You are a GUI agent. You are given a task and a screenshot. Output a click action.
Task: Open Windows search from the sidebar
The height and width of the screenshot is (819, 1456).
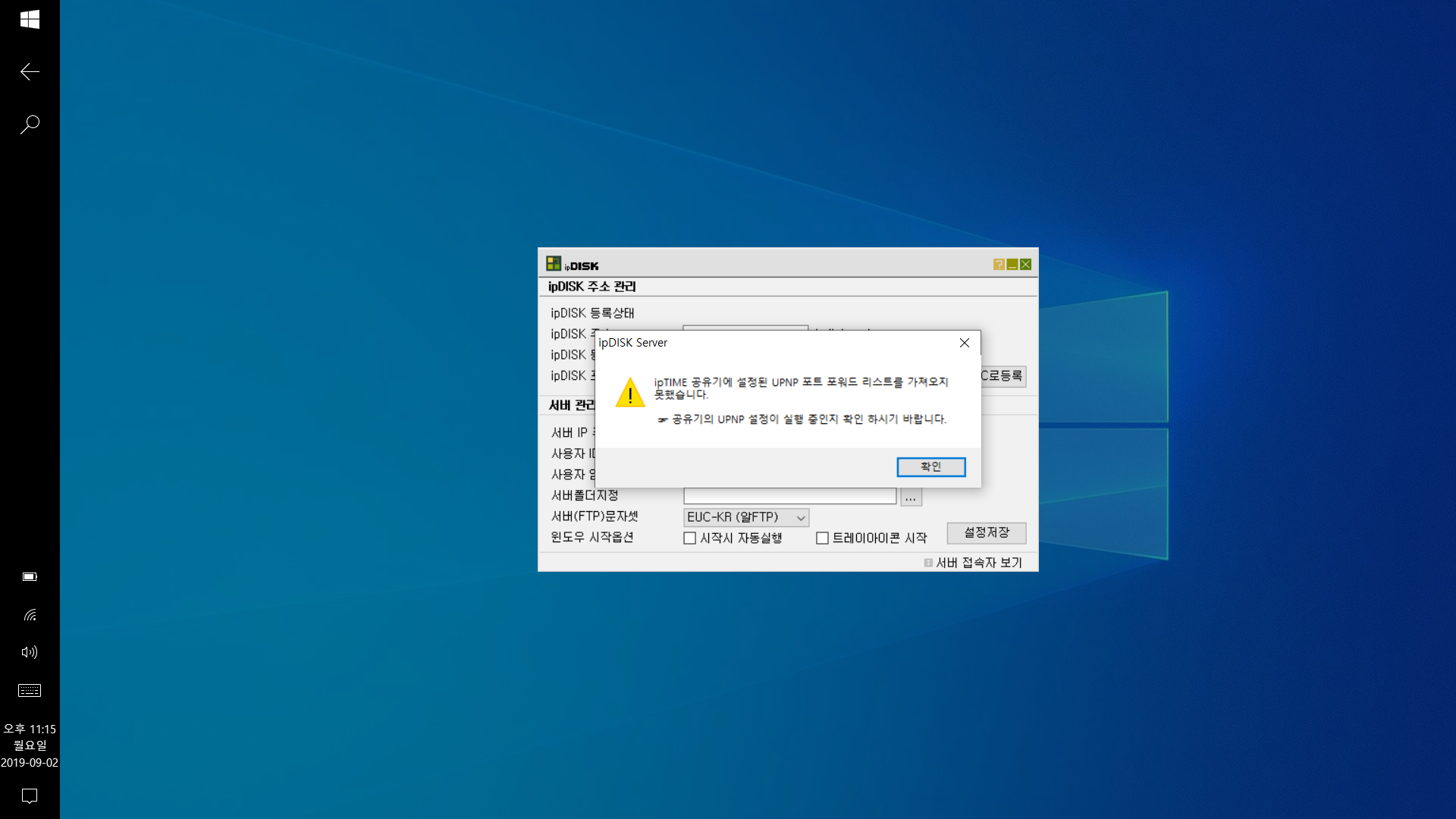coord(30,124)
